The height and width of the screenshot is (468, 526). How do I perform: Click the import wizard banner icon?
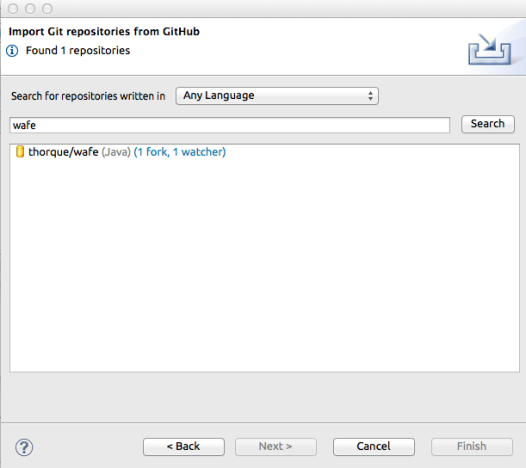tap(489, 49)
